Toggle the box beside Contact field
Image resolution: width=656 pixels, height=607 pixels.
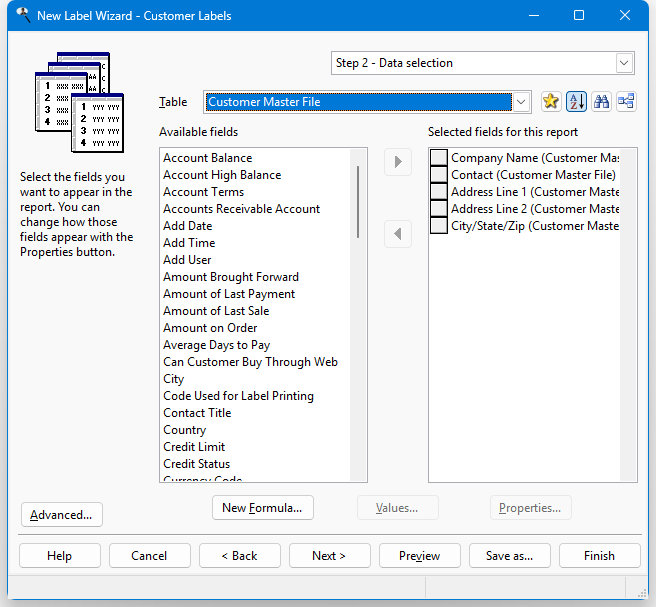[438, 175]
